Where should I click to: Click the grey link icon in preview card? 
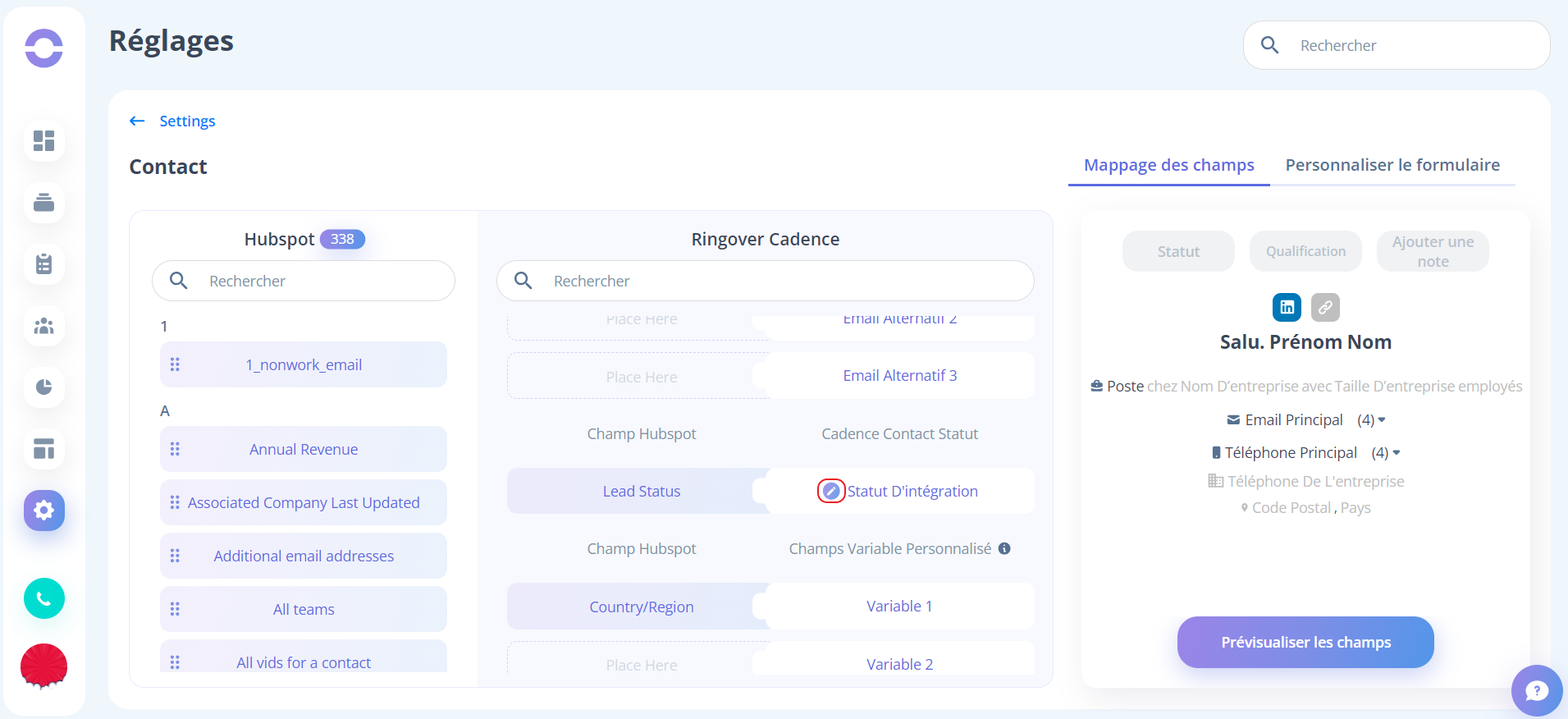click(1325, 307)
